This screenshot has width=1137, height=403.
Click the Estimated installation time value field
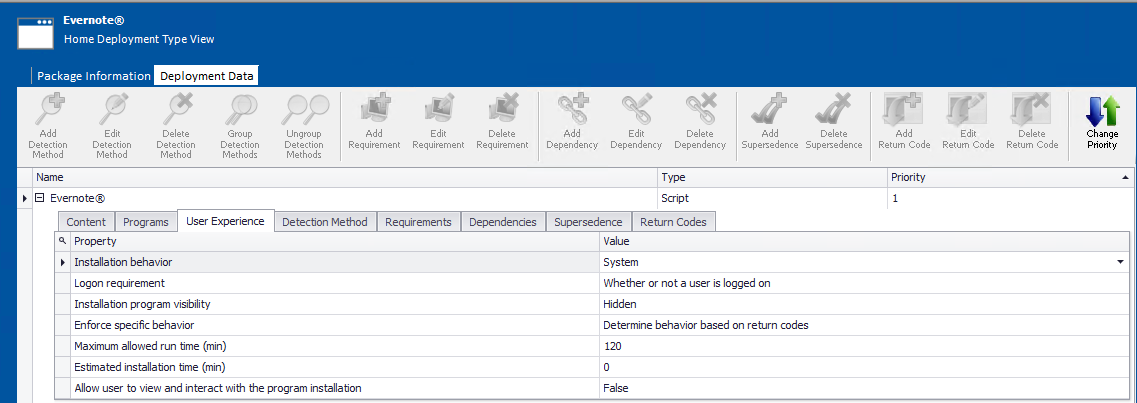[x=860, y=367]
